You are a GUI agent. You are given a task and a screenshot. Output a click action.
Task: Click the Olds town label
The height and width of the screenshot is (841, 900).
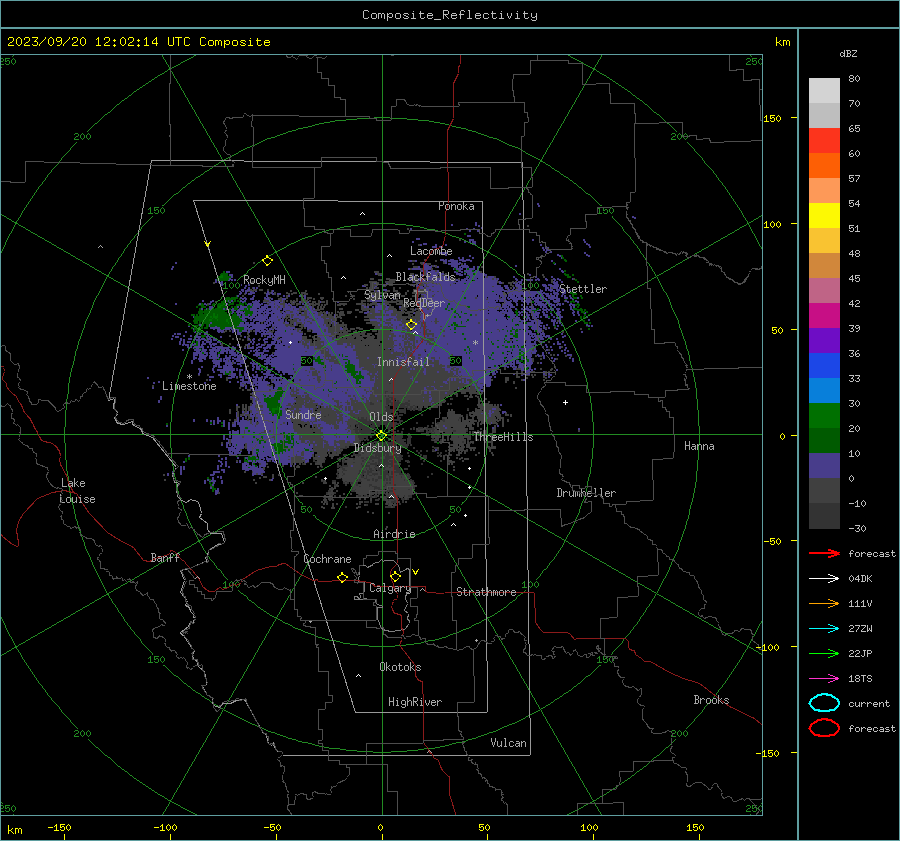(381, 417)
